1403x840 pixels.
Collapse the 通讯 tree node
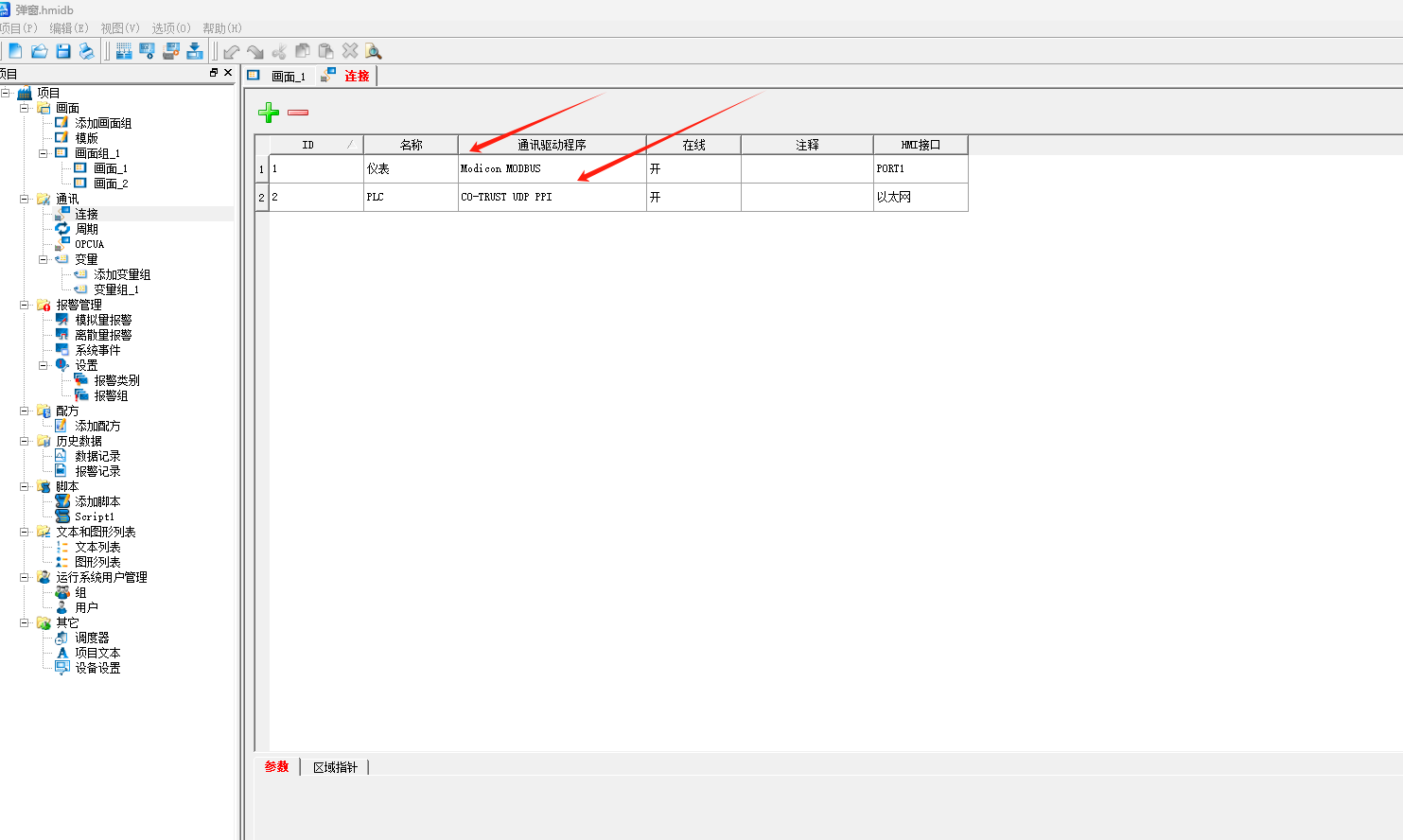point(25,199)
